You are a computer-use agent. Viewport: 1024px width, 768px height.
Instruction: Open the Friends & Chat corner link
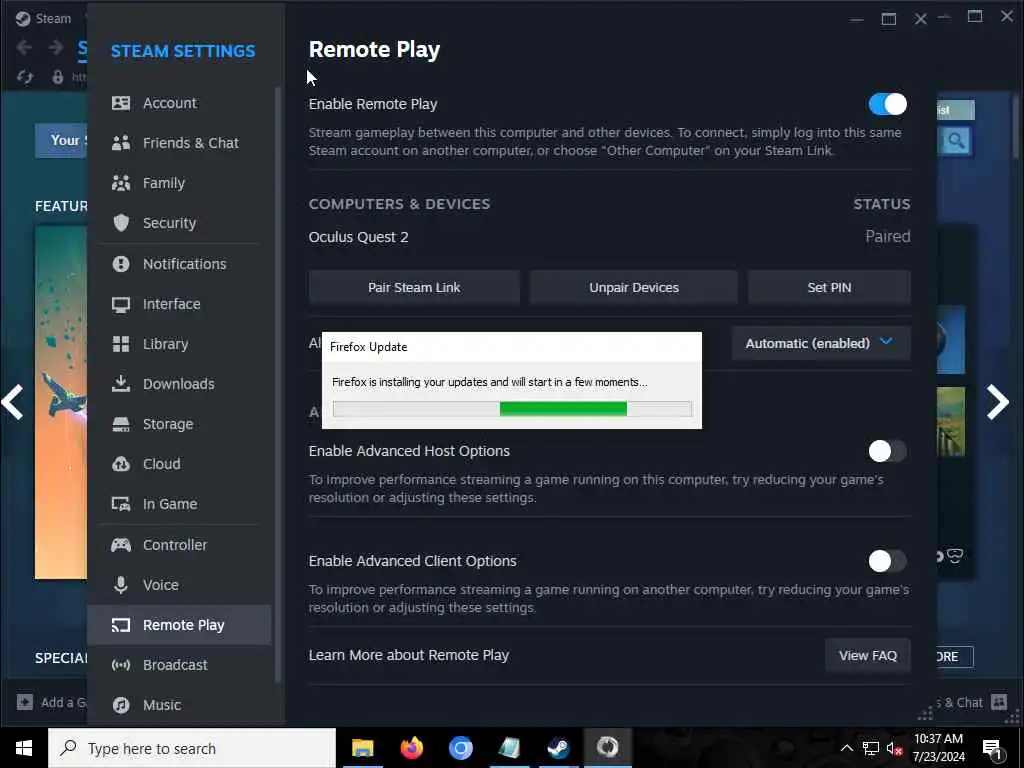pyautogui.click(x=973, y=703)
